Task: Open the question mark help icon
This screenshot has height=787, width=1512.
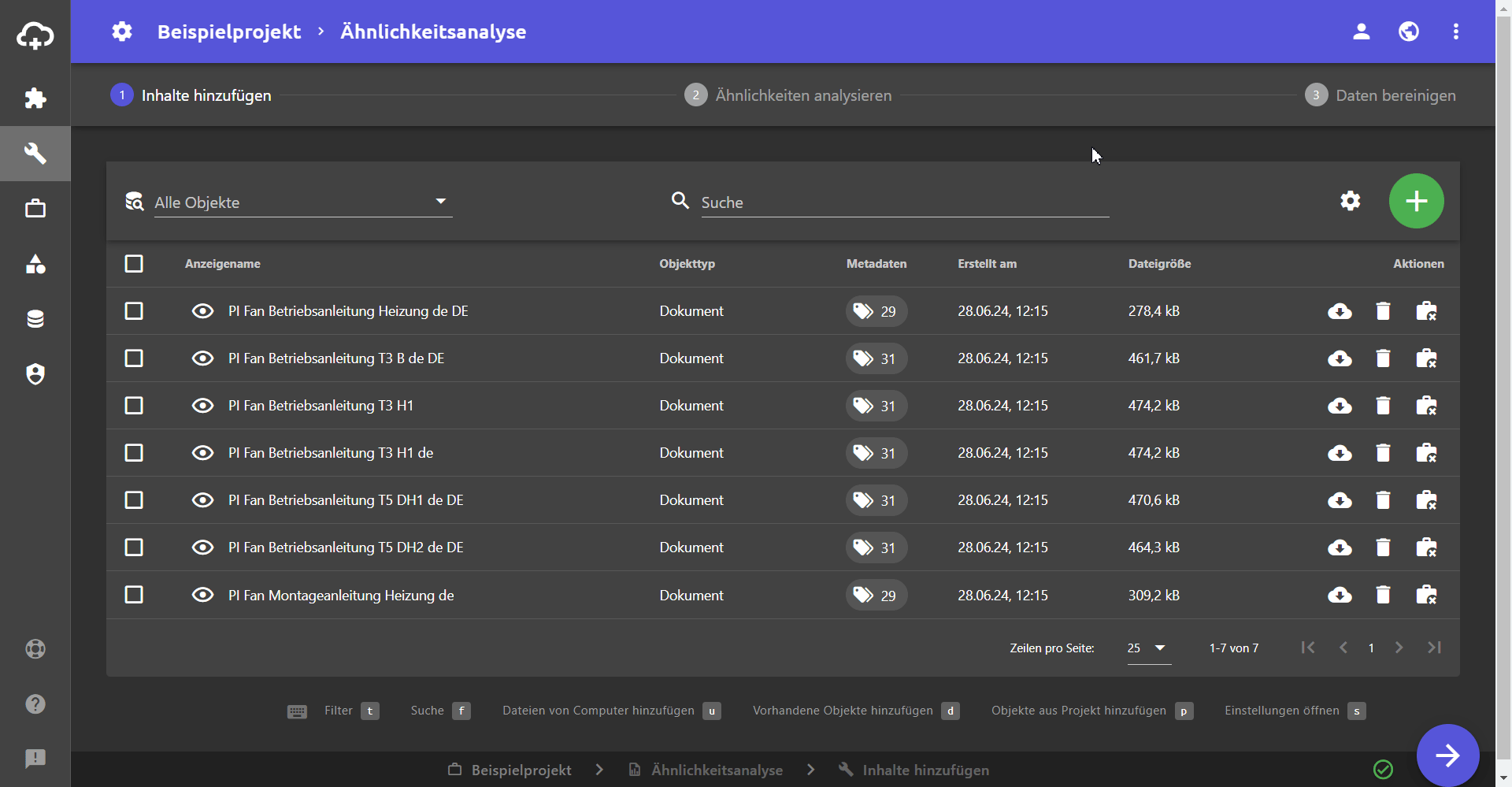Action: tap(35, 704)
